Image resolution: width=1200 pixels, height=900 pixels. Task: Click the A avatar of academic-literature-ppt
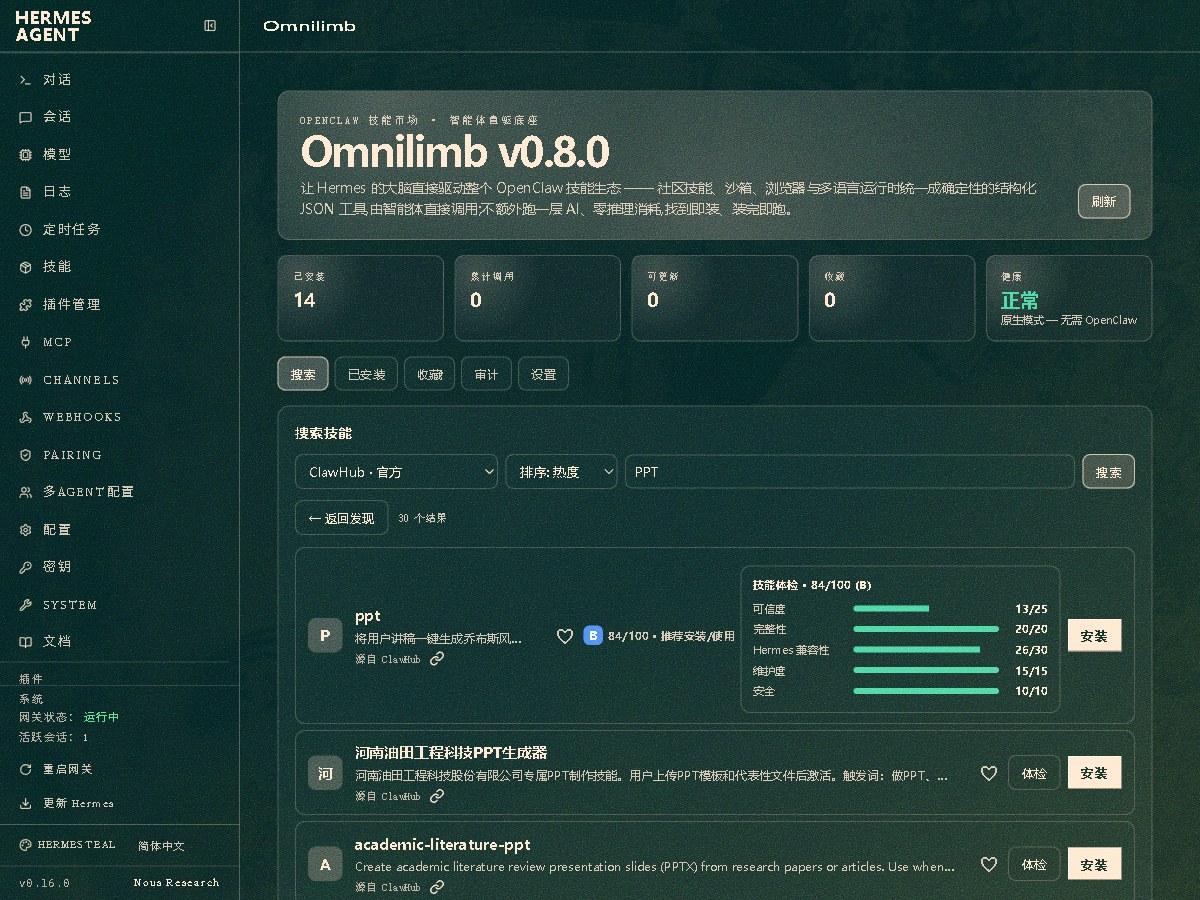tap(325, 864)
